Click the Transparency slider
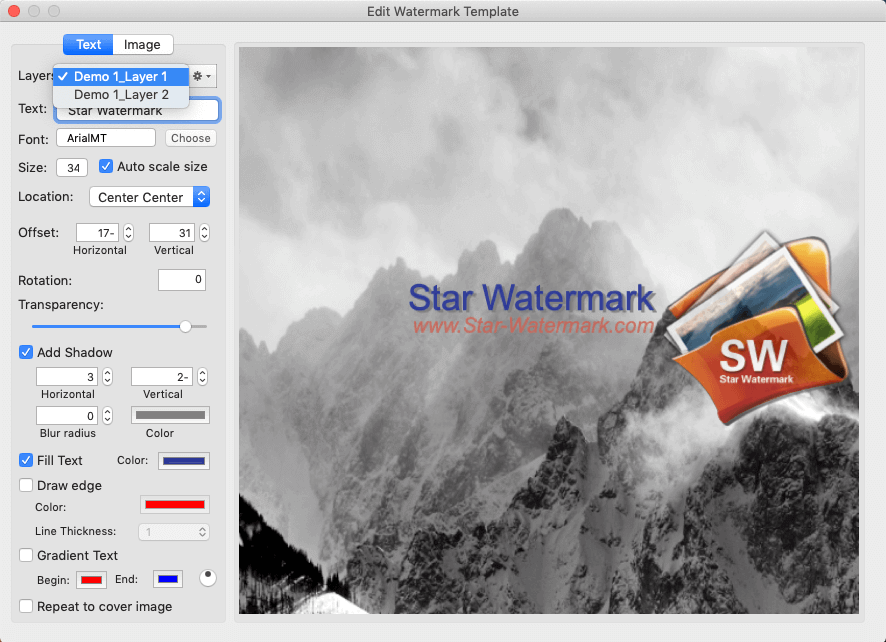Image resolution: width=886 pixels, height=642 pixels. click(119, 327)
